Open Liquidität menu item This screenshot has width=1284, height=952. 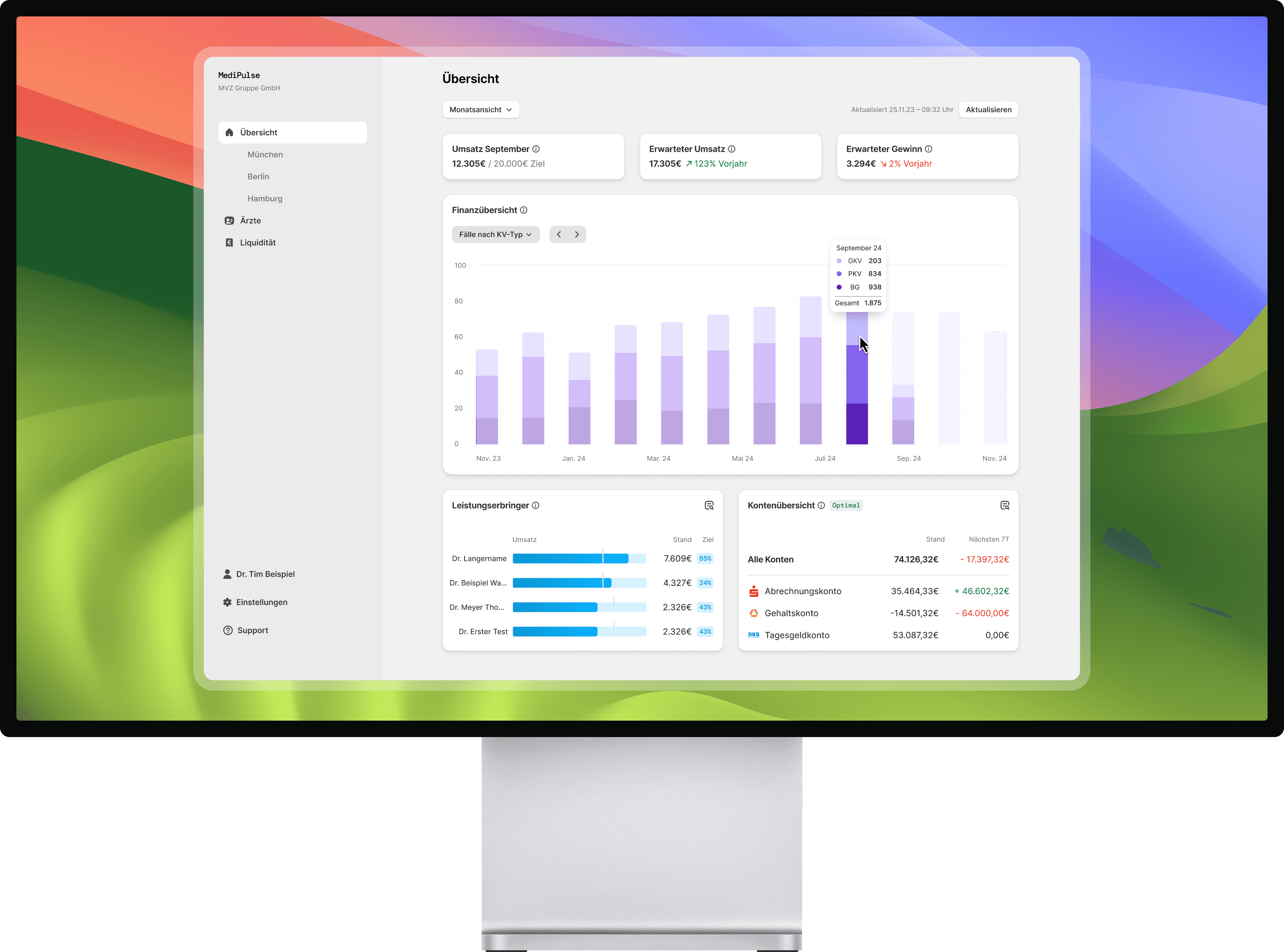click(x=258, y=243)
